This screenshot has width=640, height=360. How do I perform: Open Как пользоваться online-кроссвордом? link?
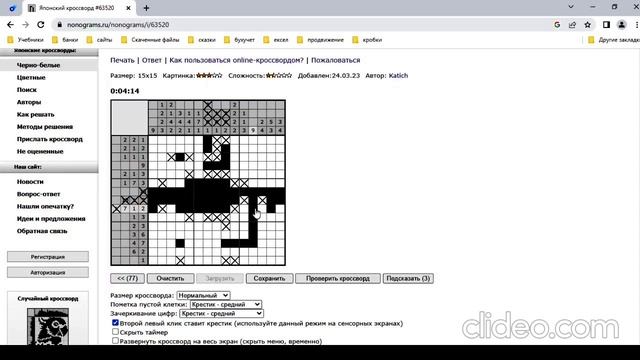(x=236, y=60)
